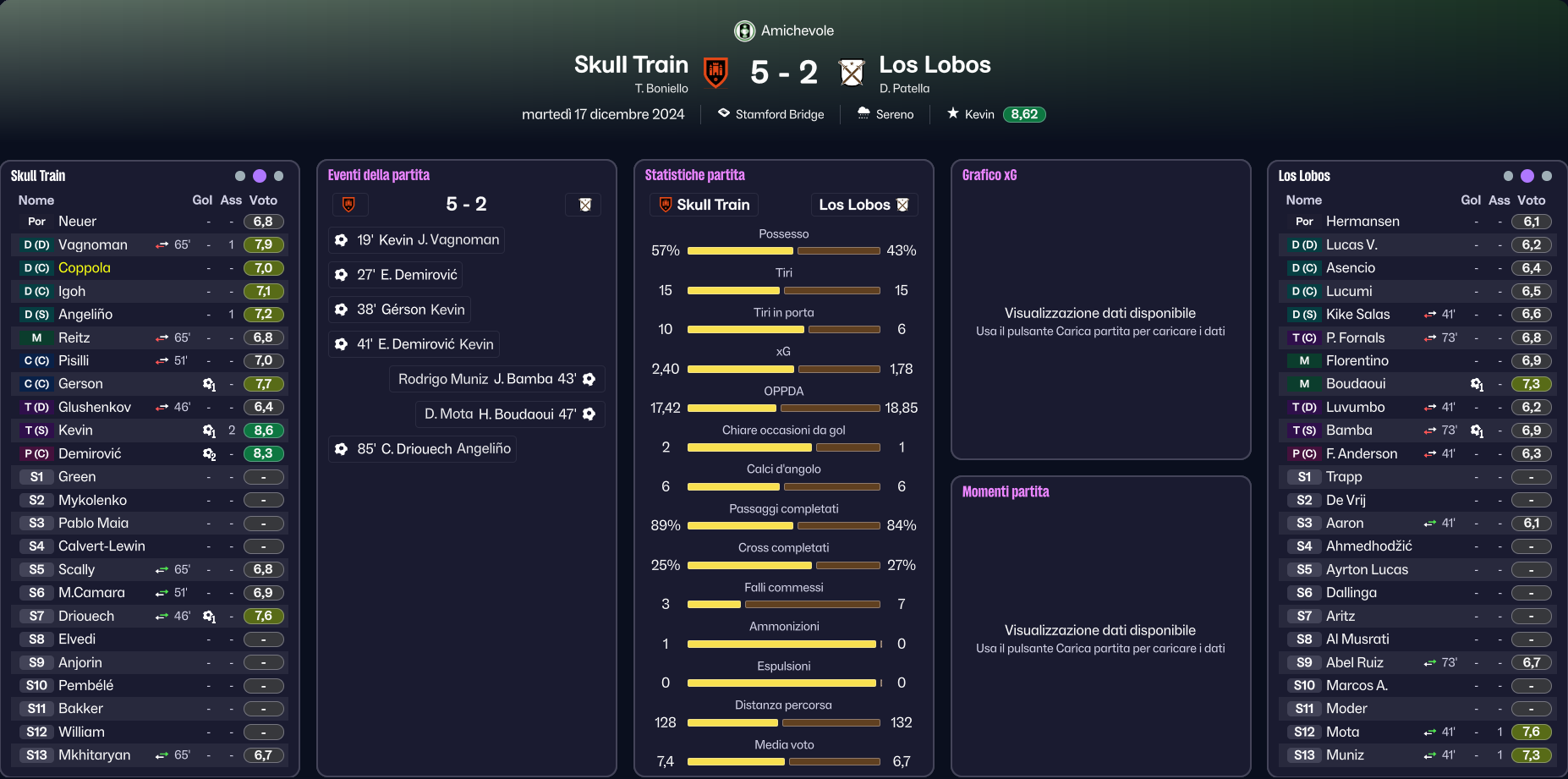This screenshot has width=1568, height=779.
Task: Sort Los Lobos players by Gol column
Action: 1471,200
